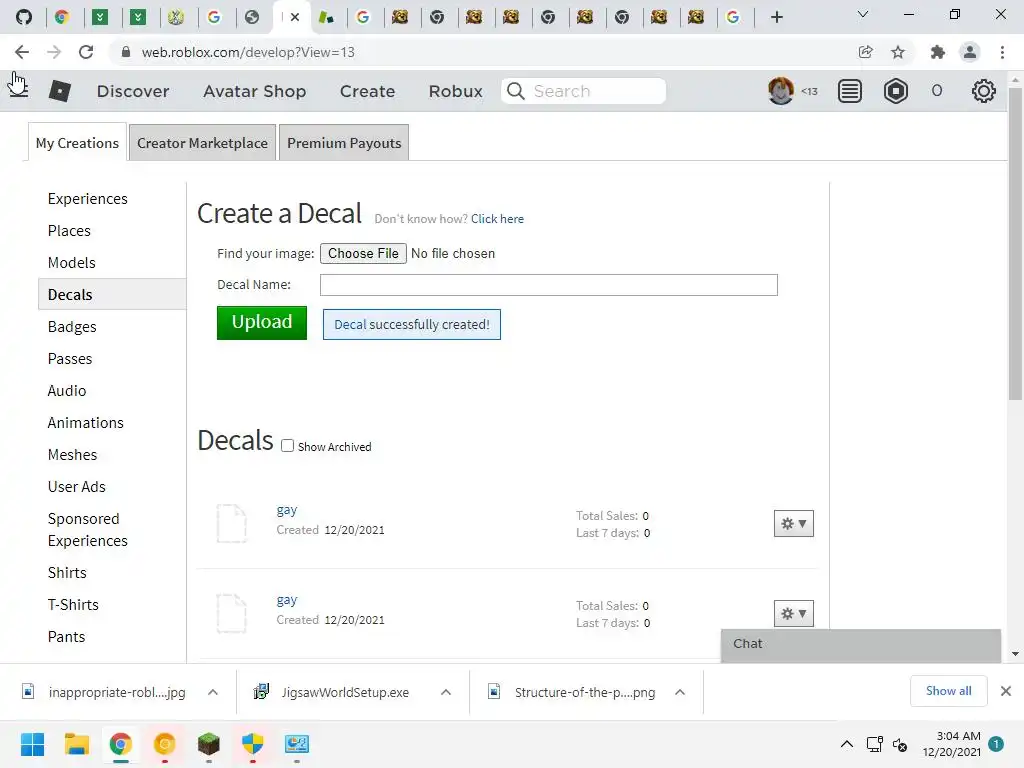The width and height of the screenshot is (1024, 768).
Task: Reload the page with refresh icon
Action: click(86, 52)
